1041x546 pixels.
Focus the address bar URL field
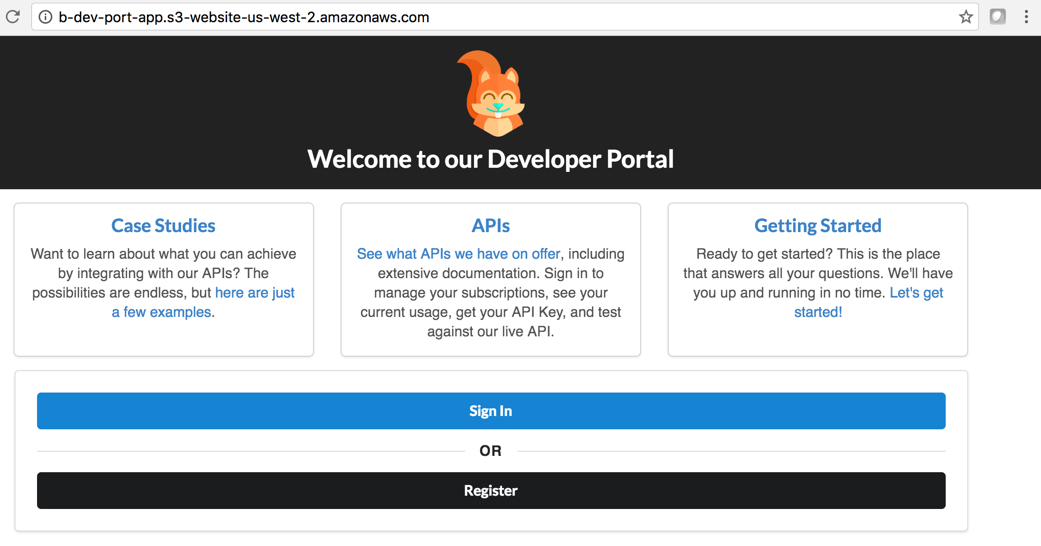pyautogui.click(x=505, y=17)
